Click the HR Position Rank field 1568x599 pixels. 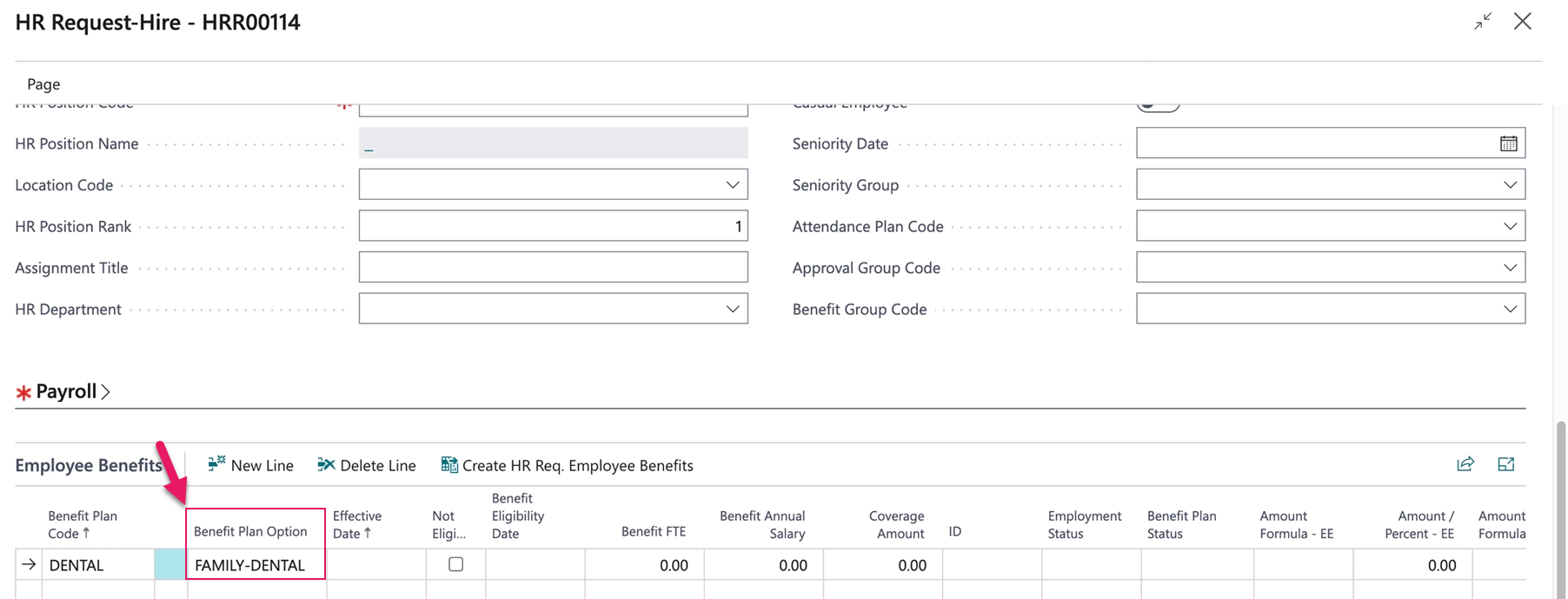(553, 226)
